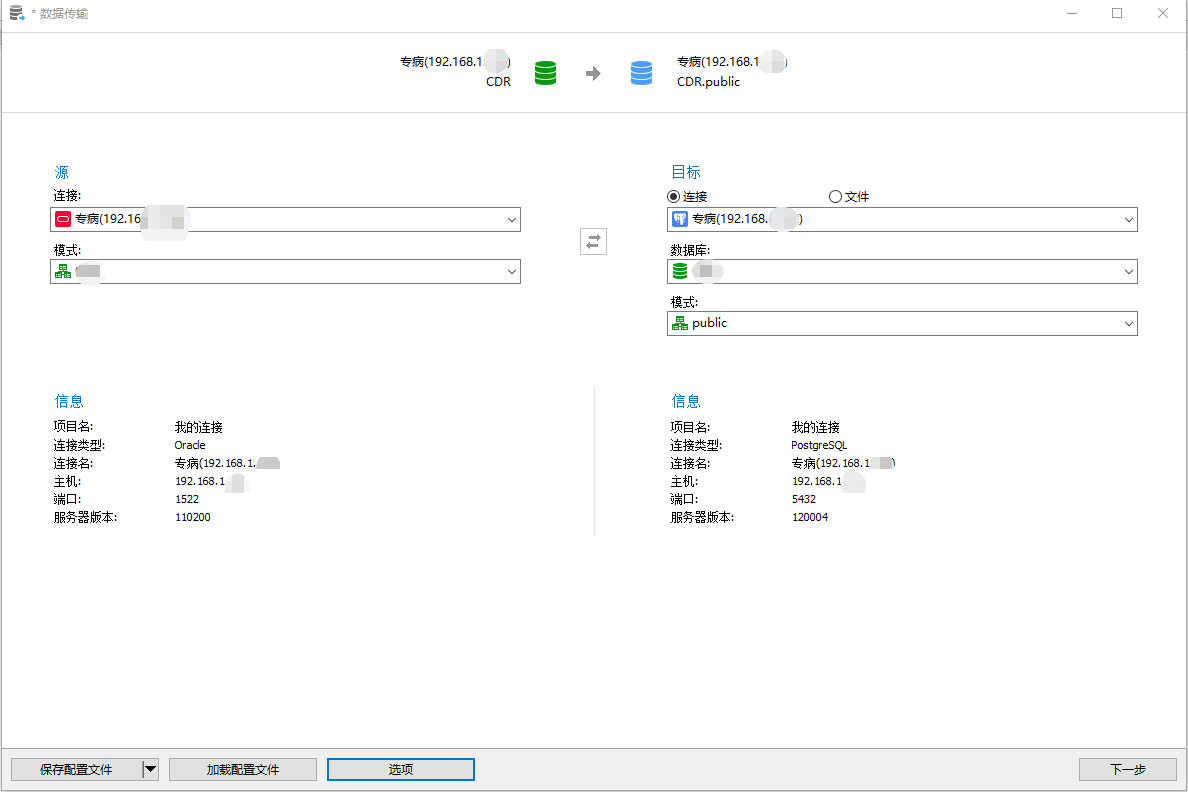The width and height of the screenshot is (1188, 792).
Task: Open the source 模式 dropdown
Action: point(512,271)
